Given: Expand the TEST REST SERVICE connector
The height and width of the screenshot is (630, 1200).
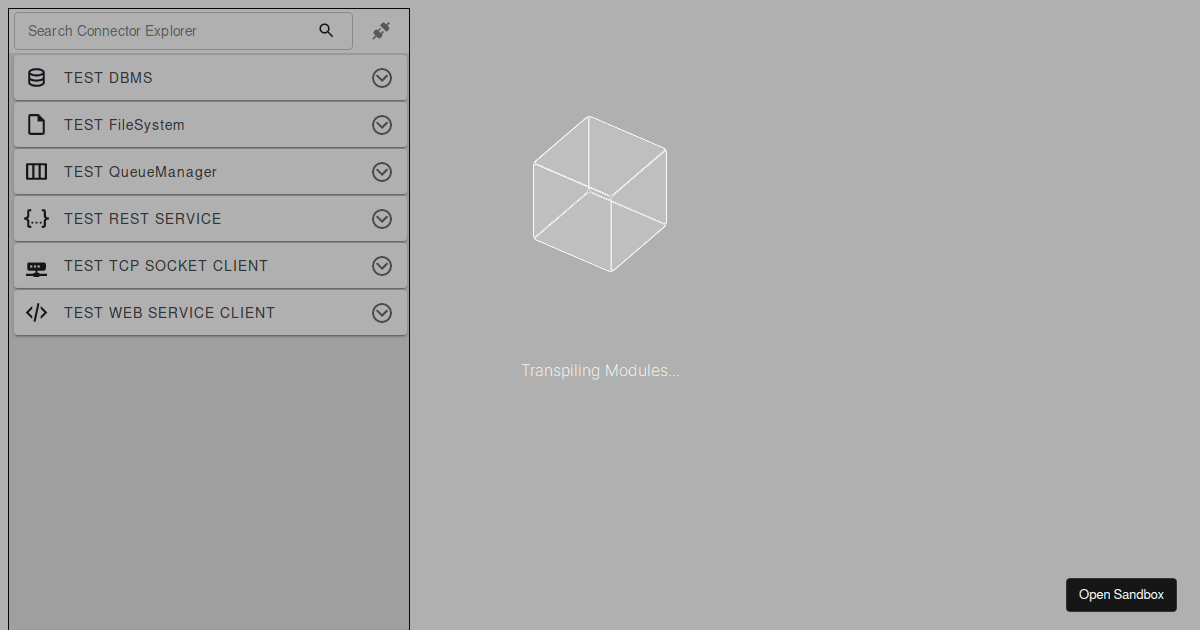Looking at the screenshot, I should tap(382, 218).
